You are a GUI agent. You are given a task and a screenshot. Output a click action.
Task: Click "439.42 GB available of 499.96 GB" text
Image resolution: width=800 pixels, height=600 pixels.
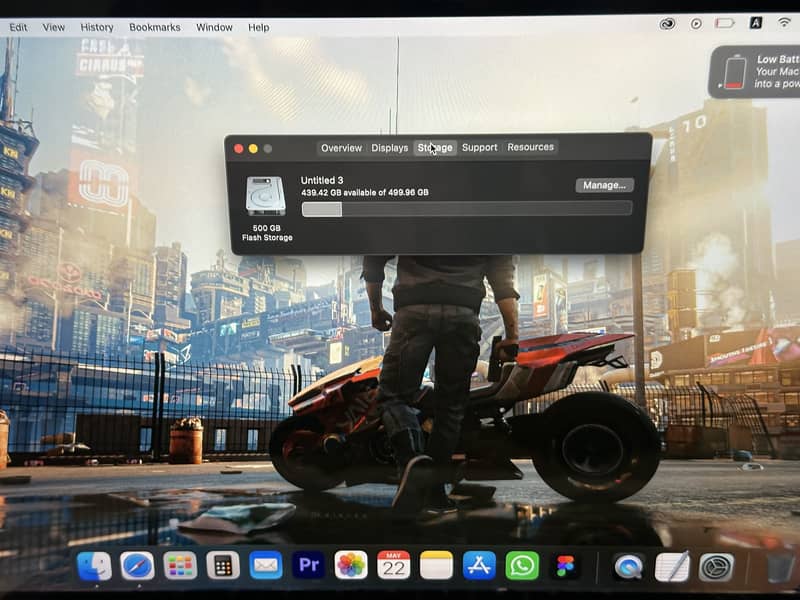365,192
